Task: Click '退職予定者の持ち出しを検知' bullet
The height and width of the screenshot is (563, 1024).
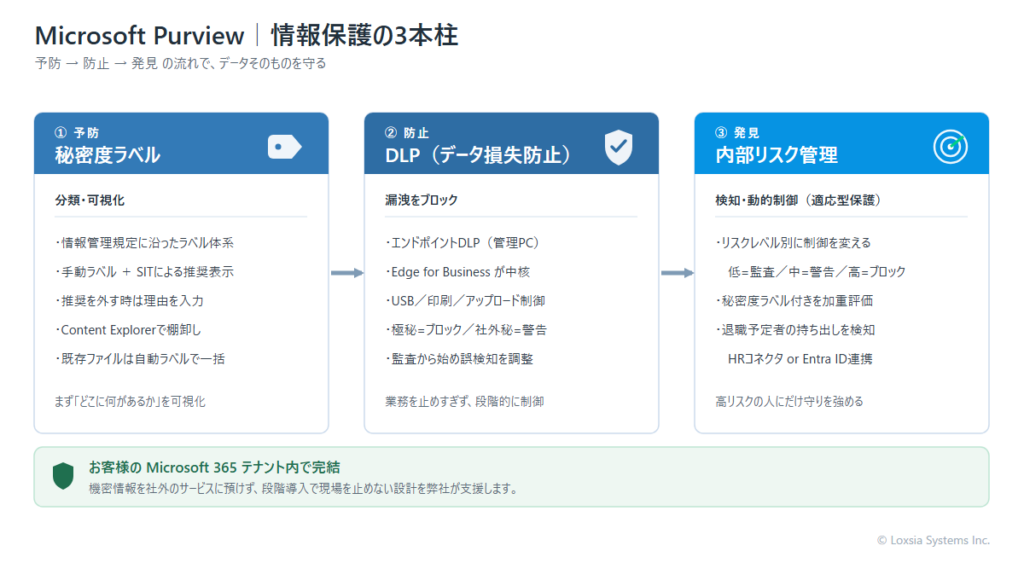Action: (795, 330)
